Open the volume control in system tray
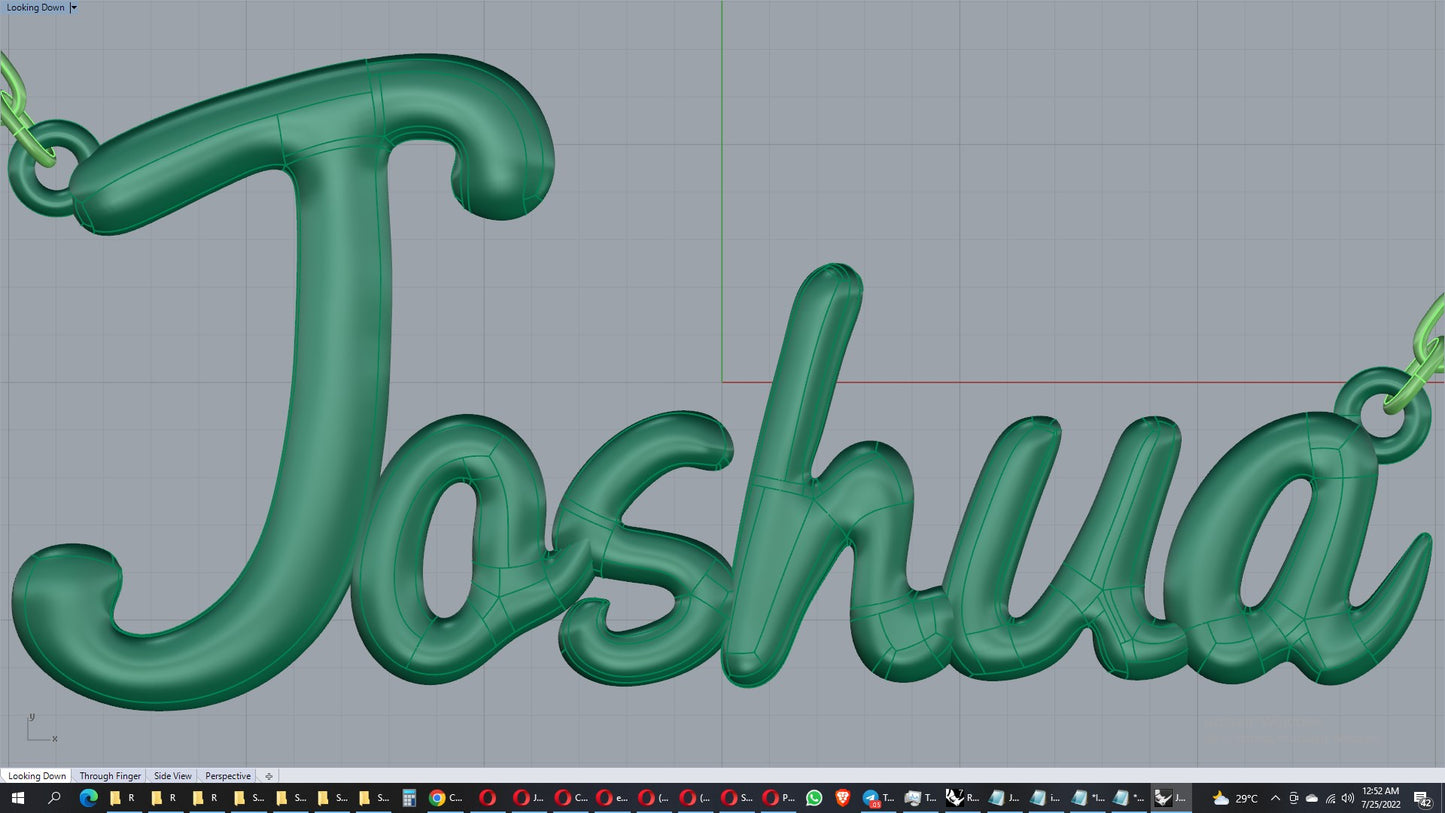1445x813 pixels. tap(1347, 798)
